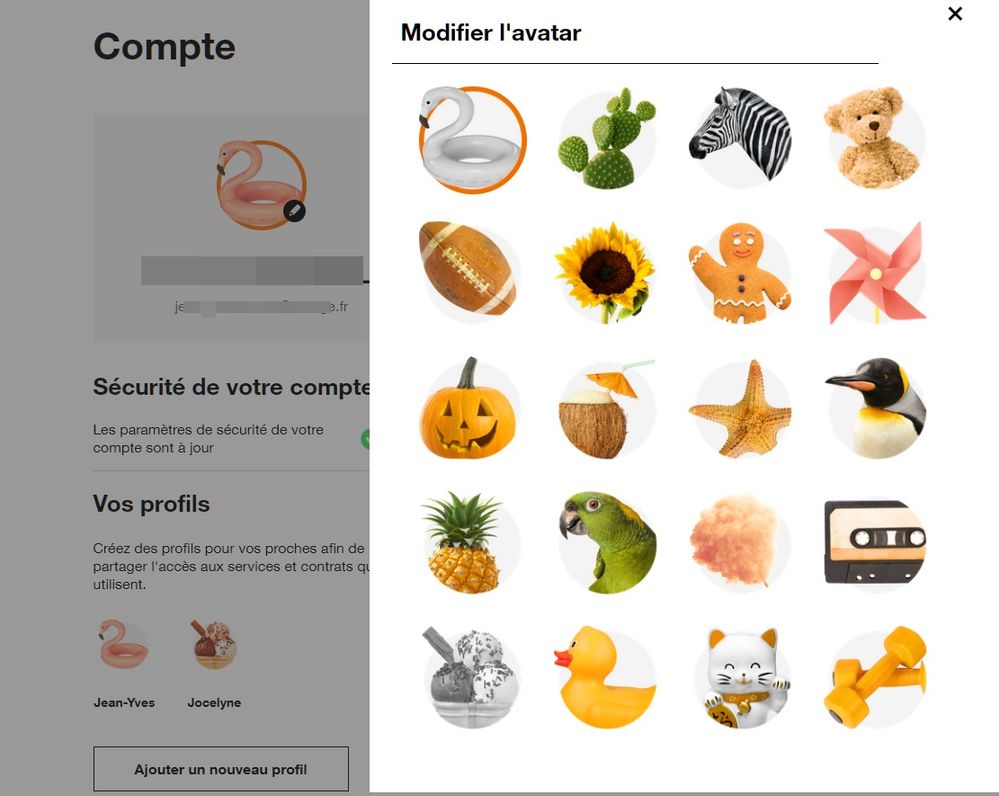Select the highlighted flamingo float avatar
This screenshot has height=796, width=999.
click(471, 140)
